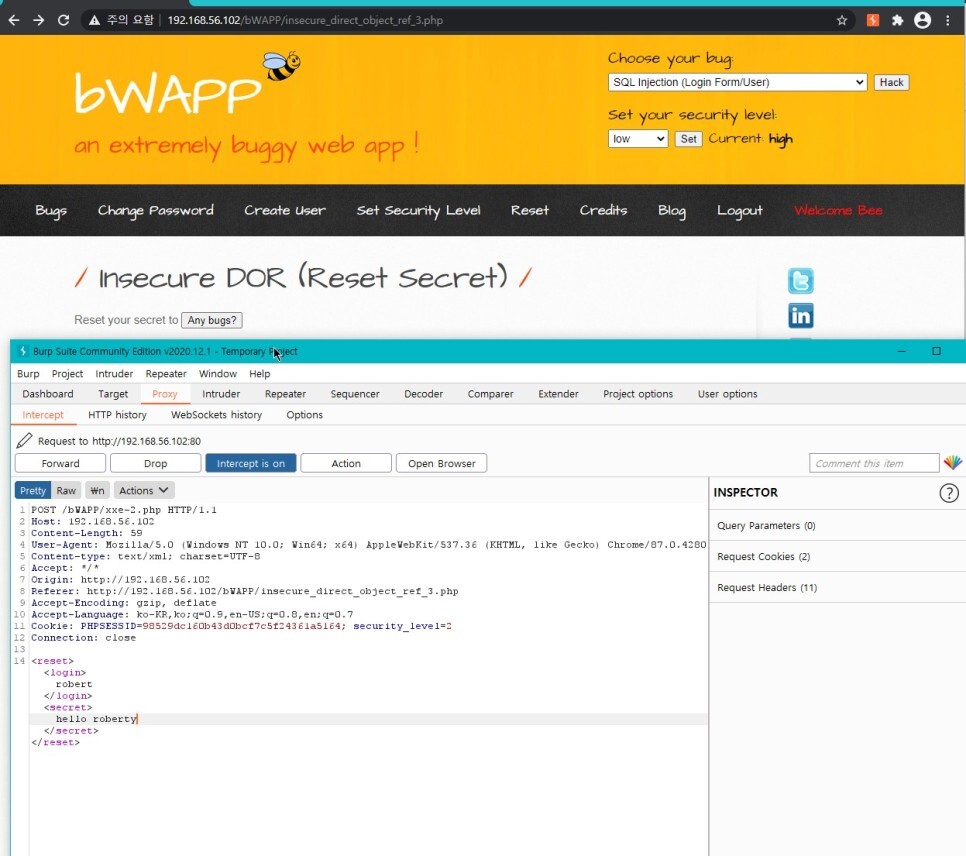The width and height of the screenshot is (966, 856).
Task: Switch to the Decoder tab
Action: (423, 394)
